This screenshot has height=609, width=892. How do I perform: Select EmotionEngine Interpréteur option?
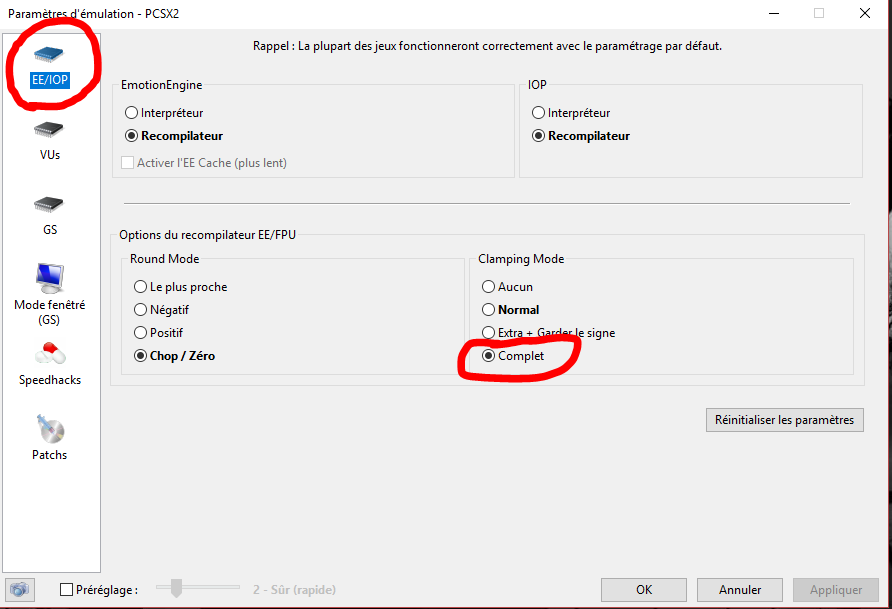132,113
